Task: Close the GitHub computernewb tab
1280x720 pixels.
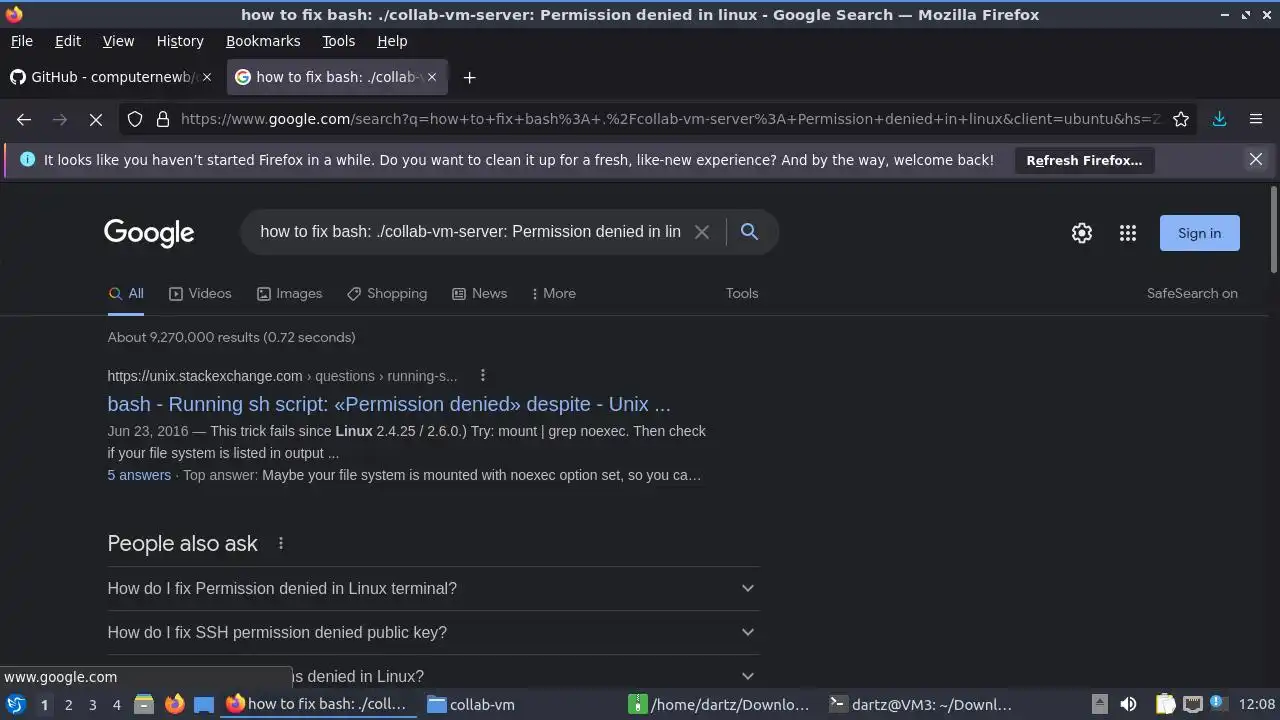Action: coord(207,77)
